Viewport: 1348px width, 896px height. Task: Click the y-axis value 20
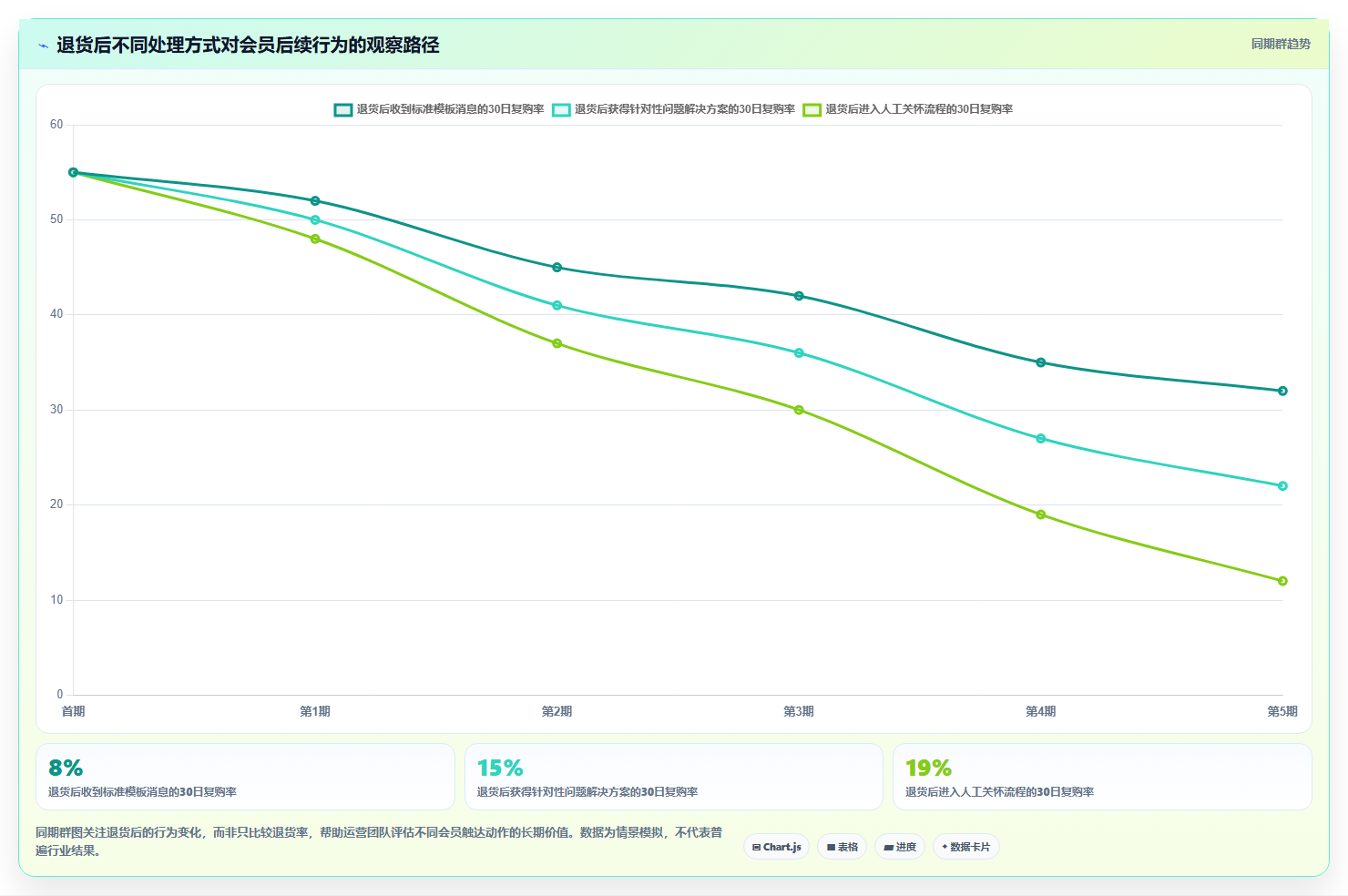[x=56, y=504]
